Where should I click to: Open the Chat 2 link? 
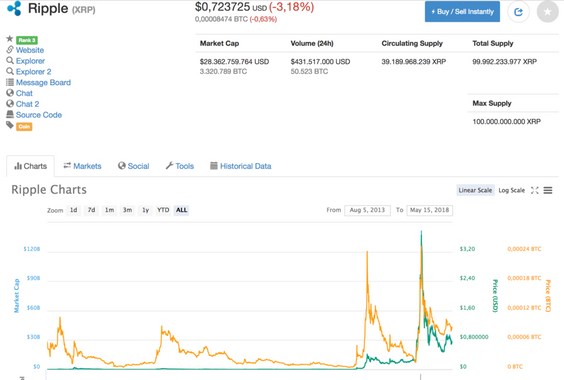tap(27, 104)
